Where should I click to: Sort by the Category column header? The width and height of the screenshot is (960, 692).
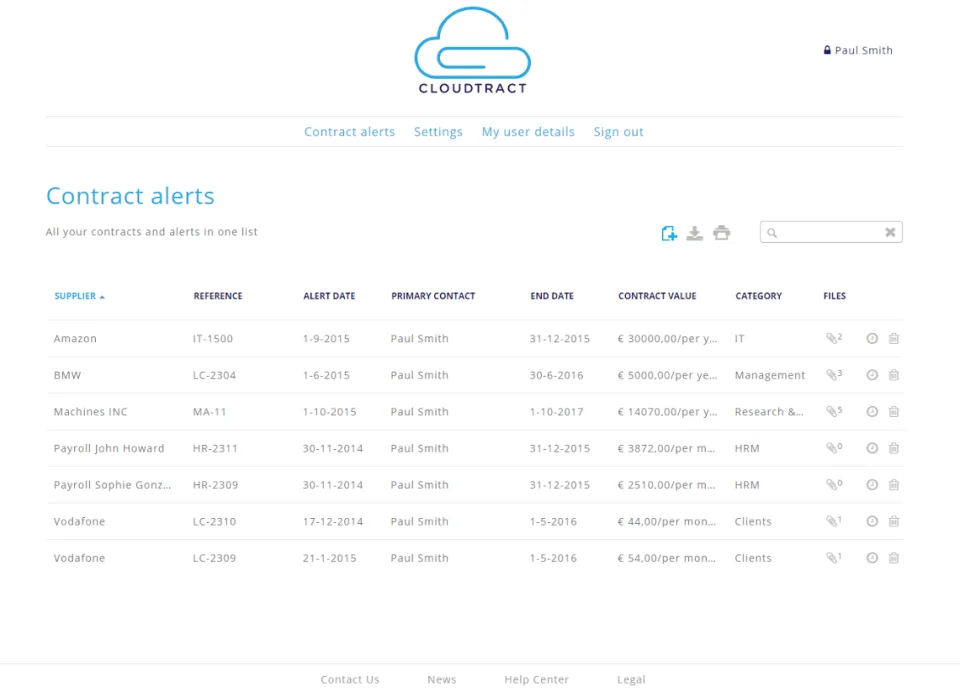click(x=759, y=296)
